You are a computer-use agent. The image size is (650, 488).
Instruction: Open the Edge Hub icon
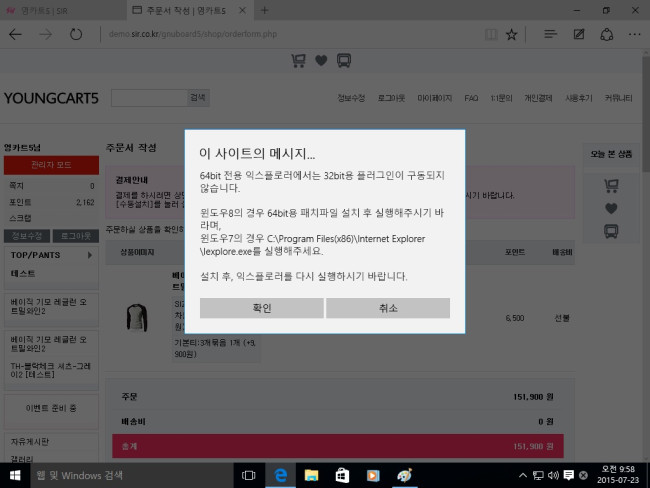point(549,34)
